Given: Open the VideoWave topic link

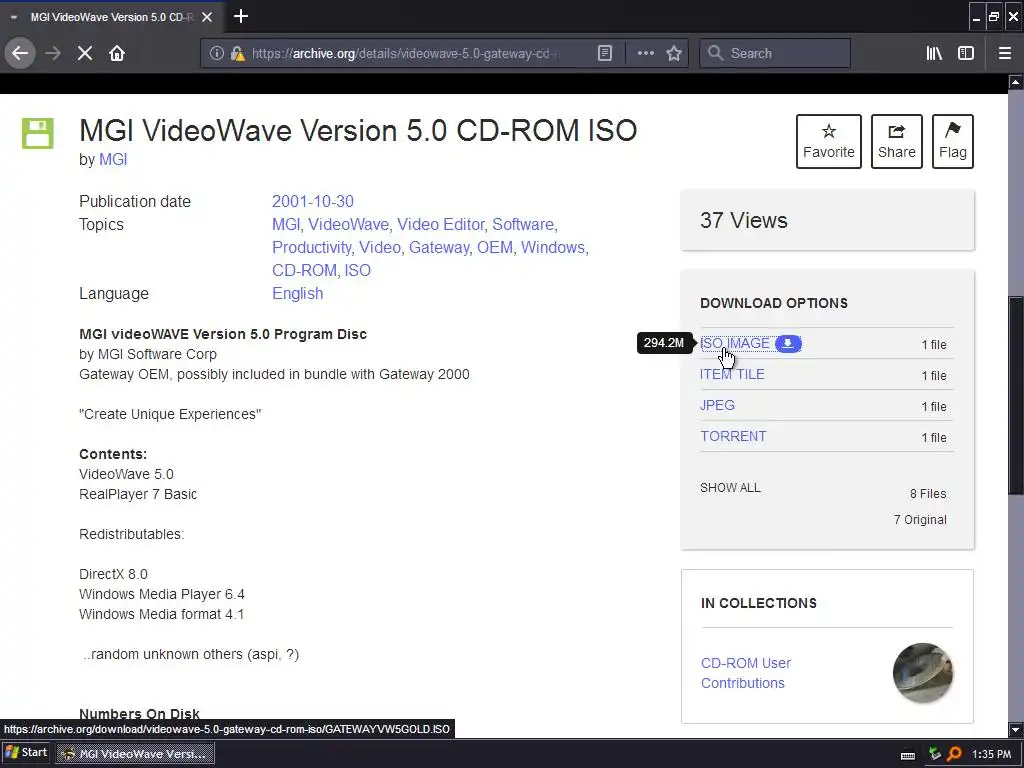Looking at the screenshot, I should (x=348, y=225).
